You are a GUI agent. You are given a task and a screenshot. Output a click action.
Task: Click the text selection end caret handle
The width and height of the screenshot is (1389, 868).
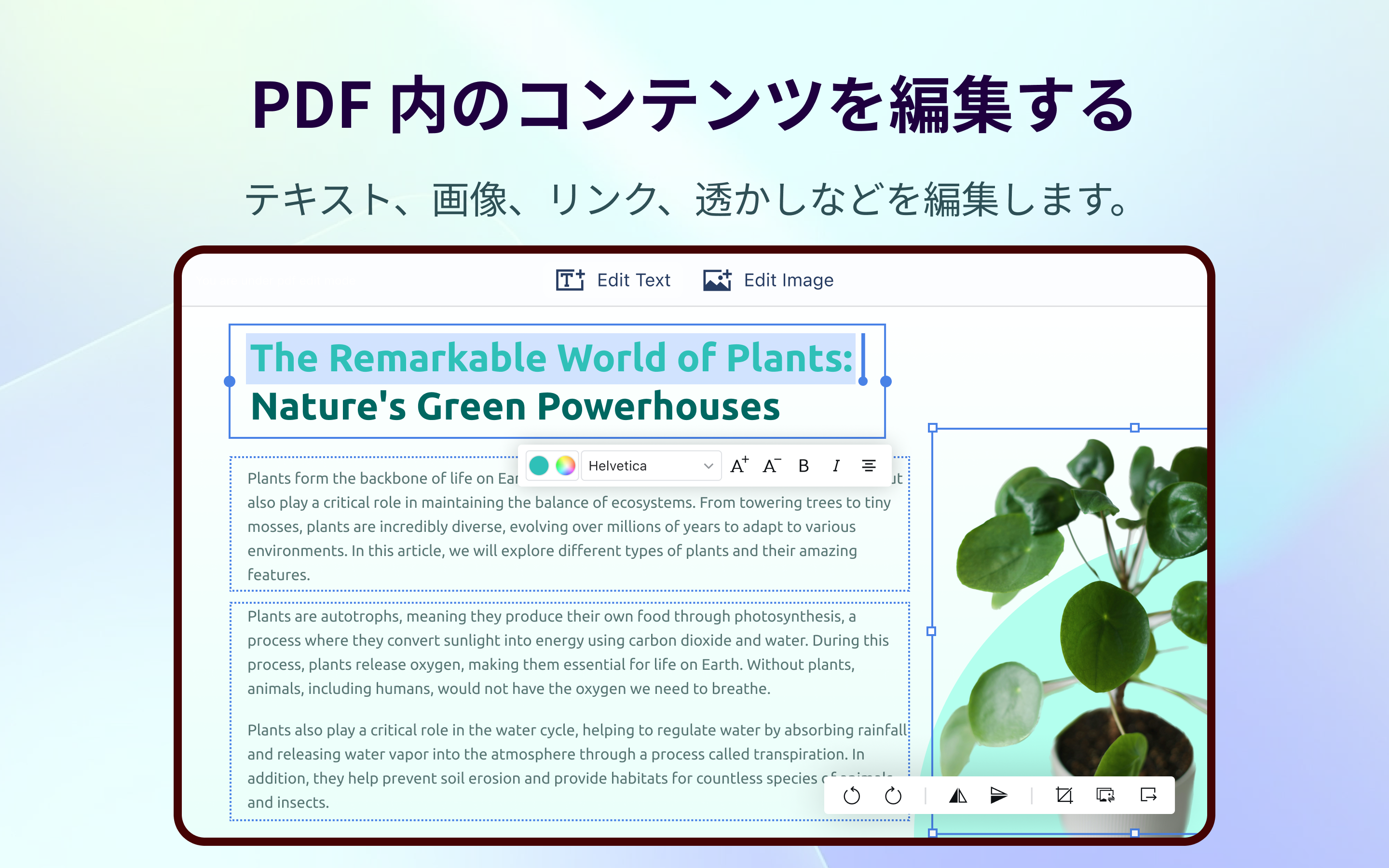point(863,381)
